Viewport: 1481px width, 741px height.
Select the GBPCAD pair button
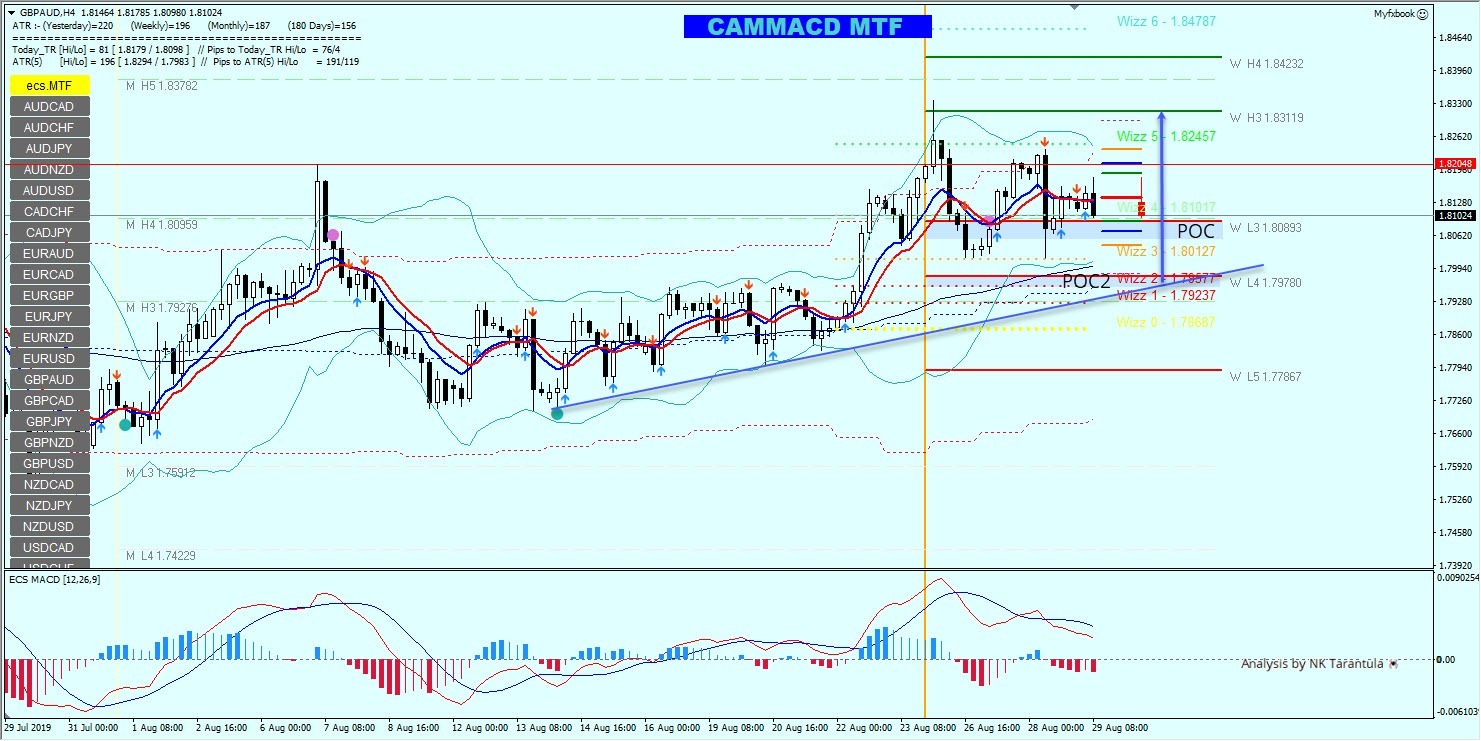click(50, 401)
